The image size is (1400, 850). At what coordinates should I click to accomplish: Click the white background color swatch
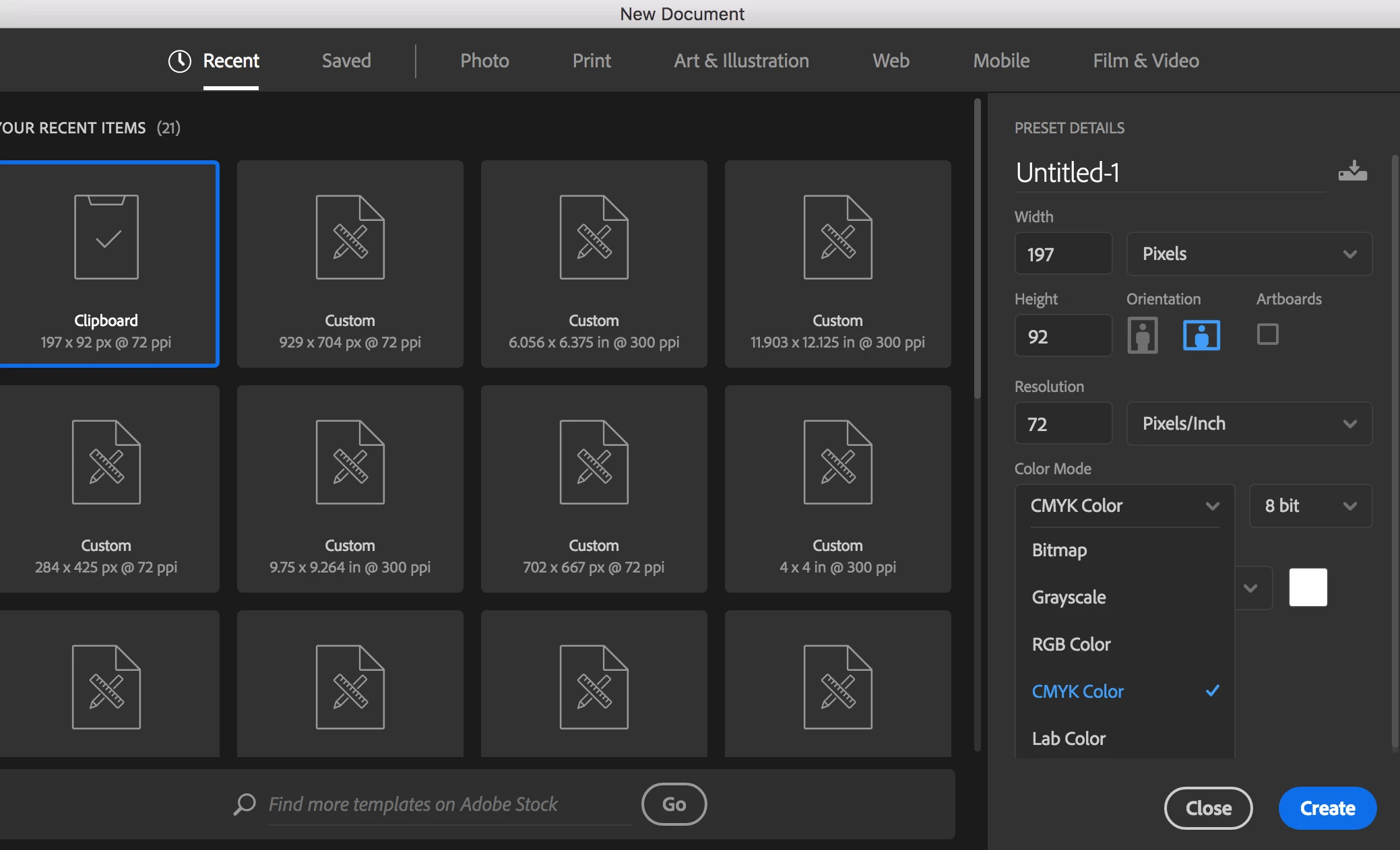pyautogui.click(x=1308, y=587)
